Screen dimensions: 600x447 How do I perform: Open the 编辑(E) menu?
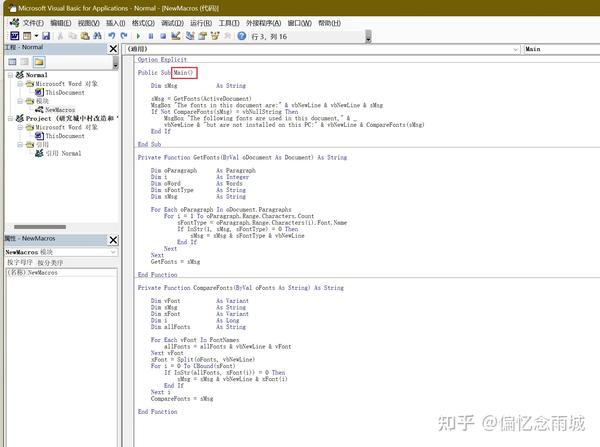click(x=61, y=23)
